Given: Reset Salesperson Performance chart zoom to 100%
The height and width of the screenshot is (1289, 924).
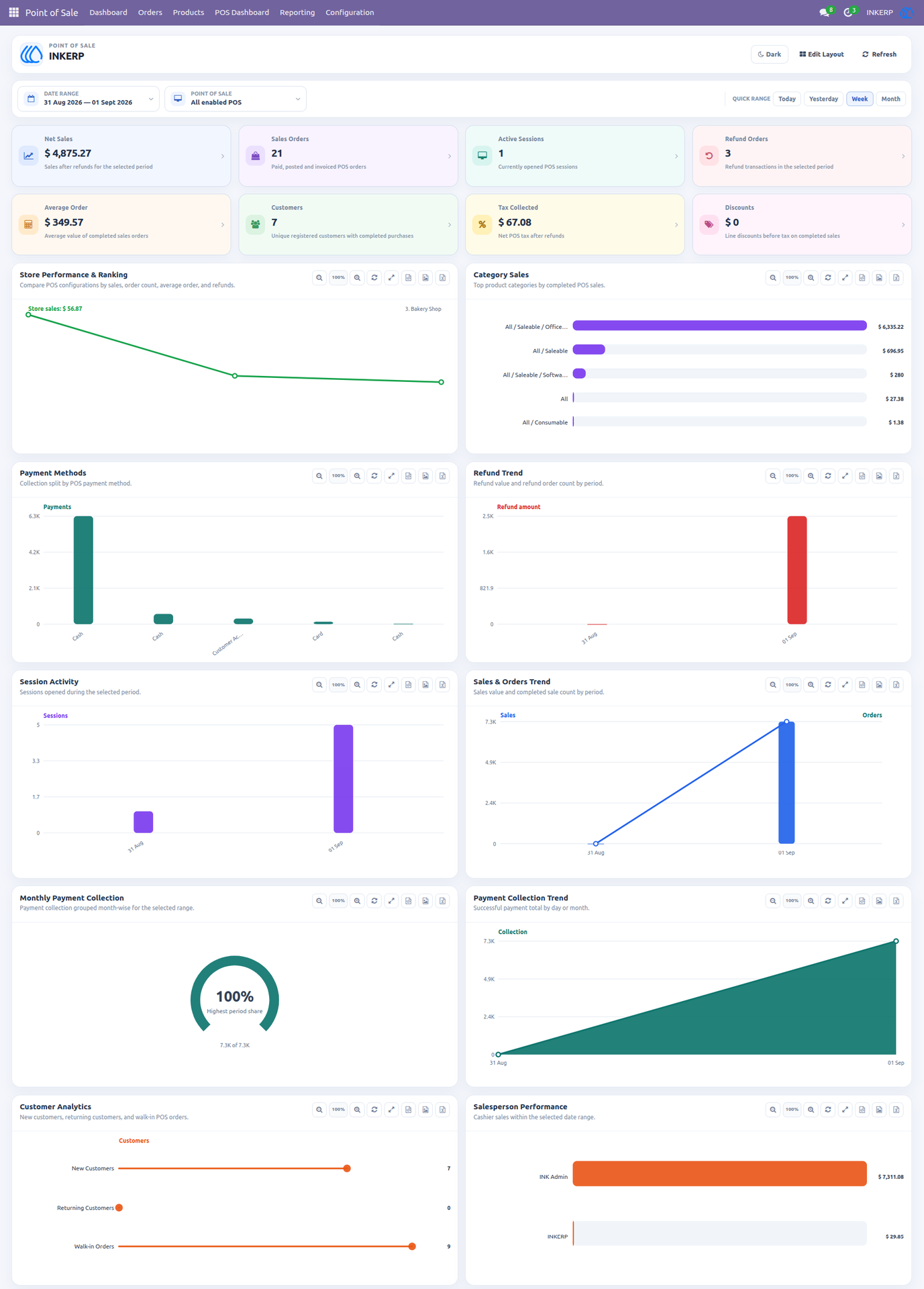Looking at the screenshot, I should coord(792,1110).
